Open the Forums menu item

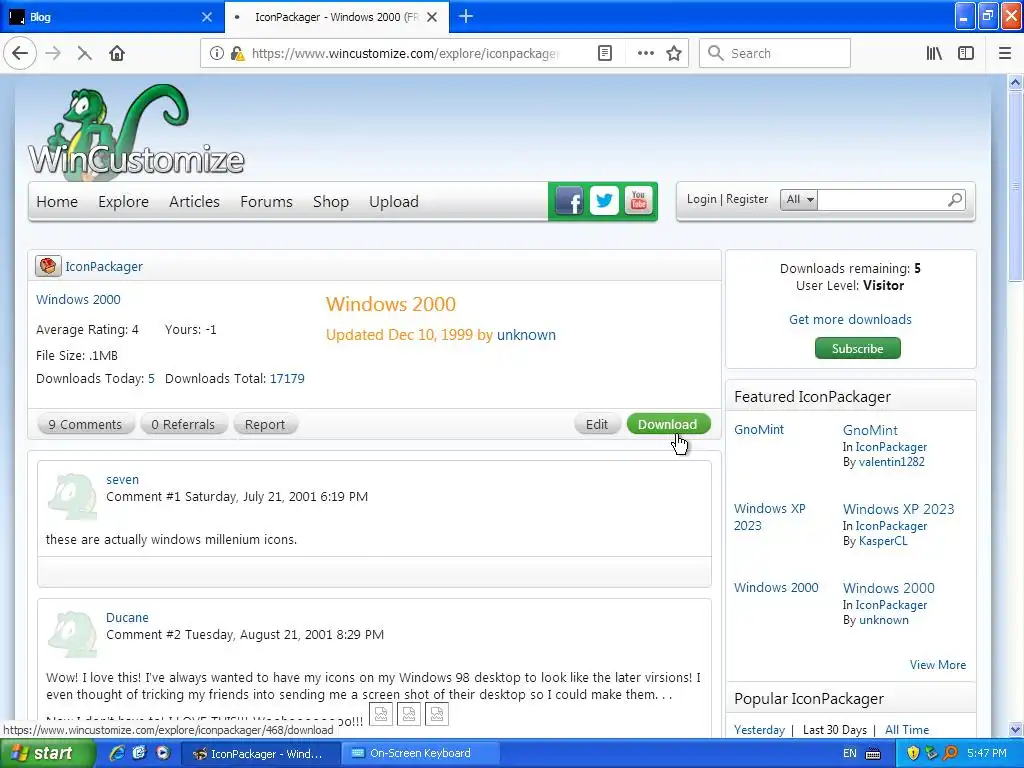266,202
